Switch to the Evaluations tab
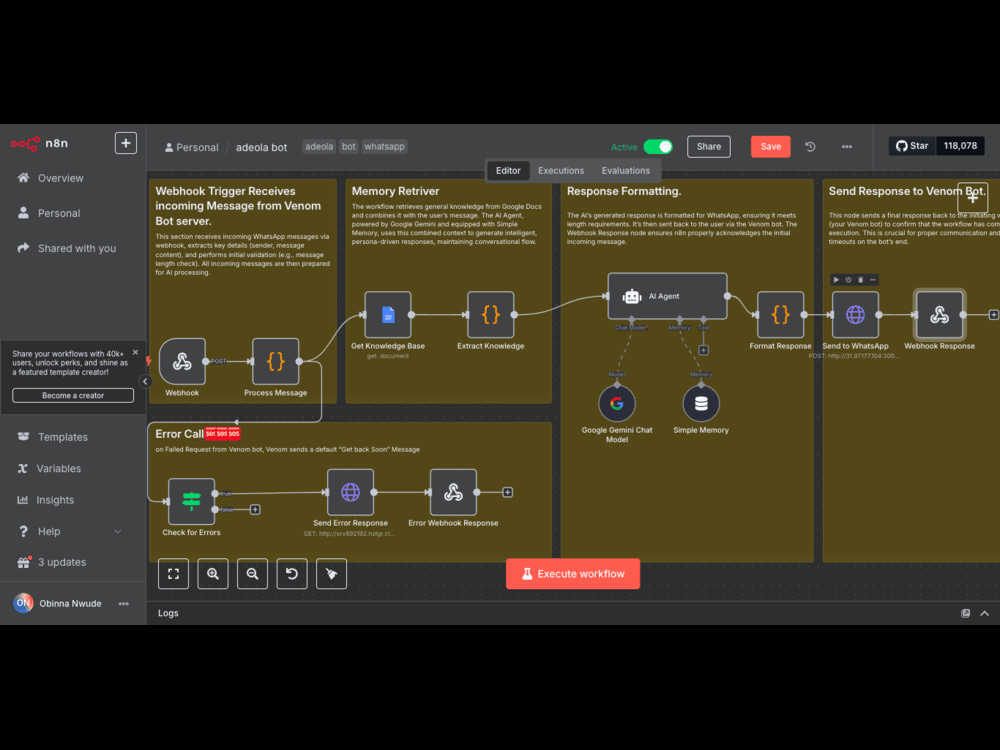This screenshot has width=1000, height=750. click(626, 171)
